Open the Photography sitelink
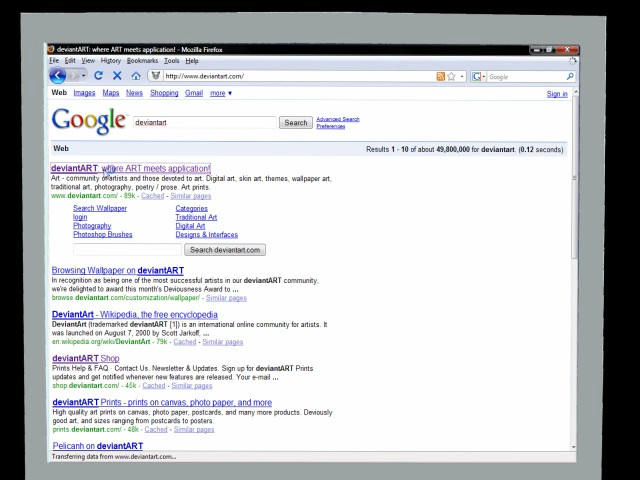This screenshot has height=480, width=640. [92, 226]
